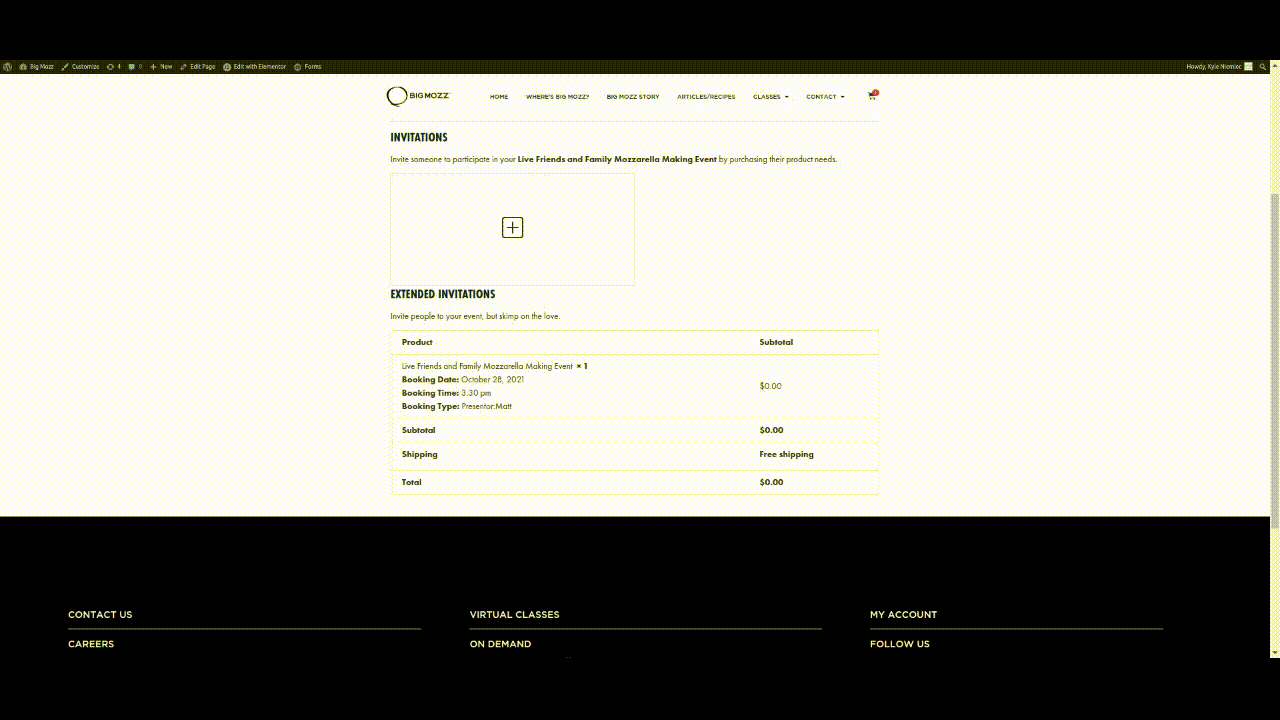The width and height of the screenshot is (1280, 720).
Task: Click the WordPress logo in the admin bar
Action: pos(8,66)
